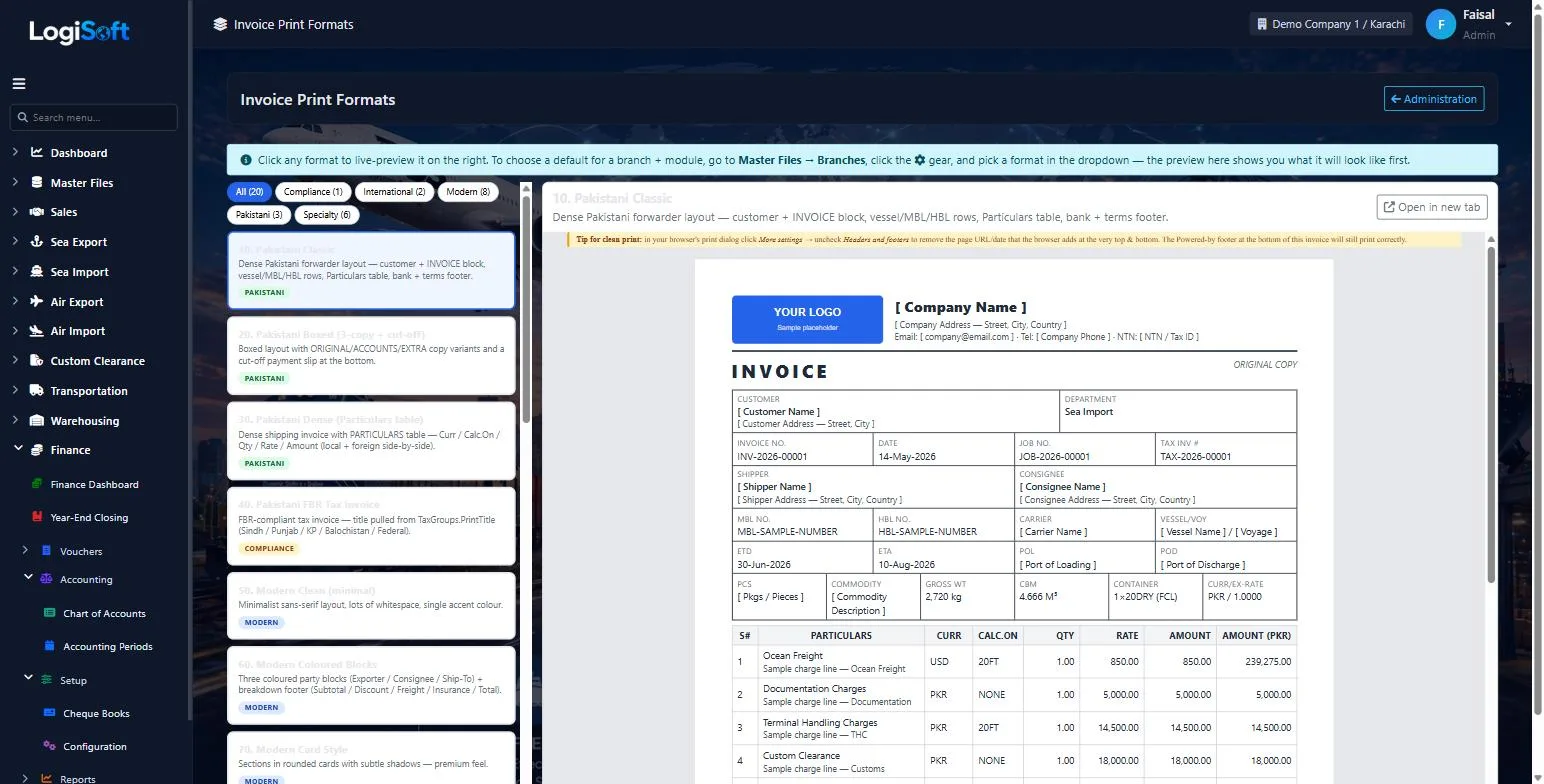This screenshot has width=1544, height=784.
Task: Click the Open in new tab button
Action: click(1432, 207)
